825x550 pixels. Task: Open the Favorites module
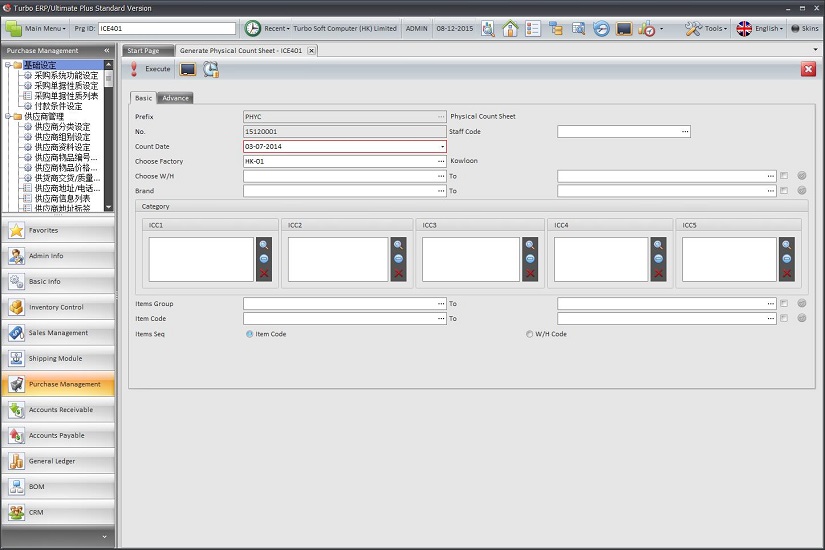pyautogui.click(x=58, y=231)
